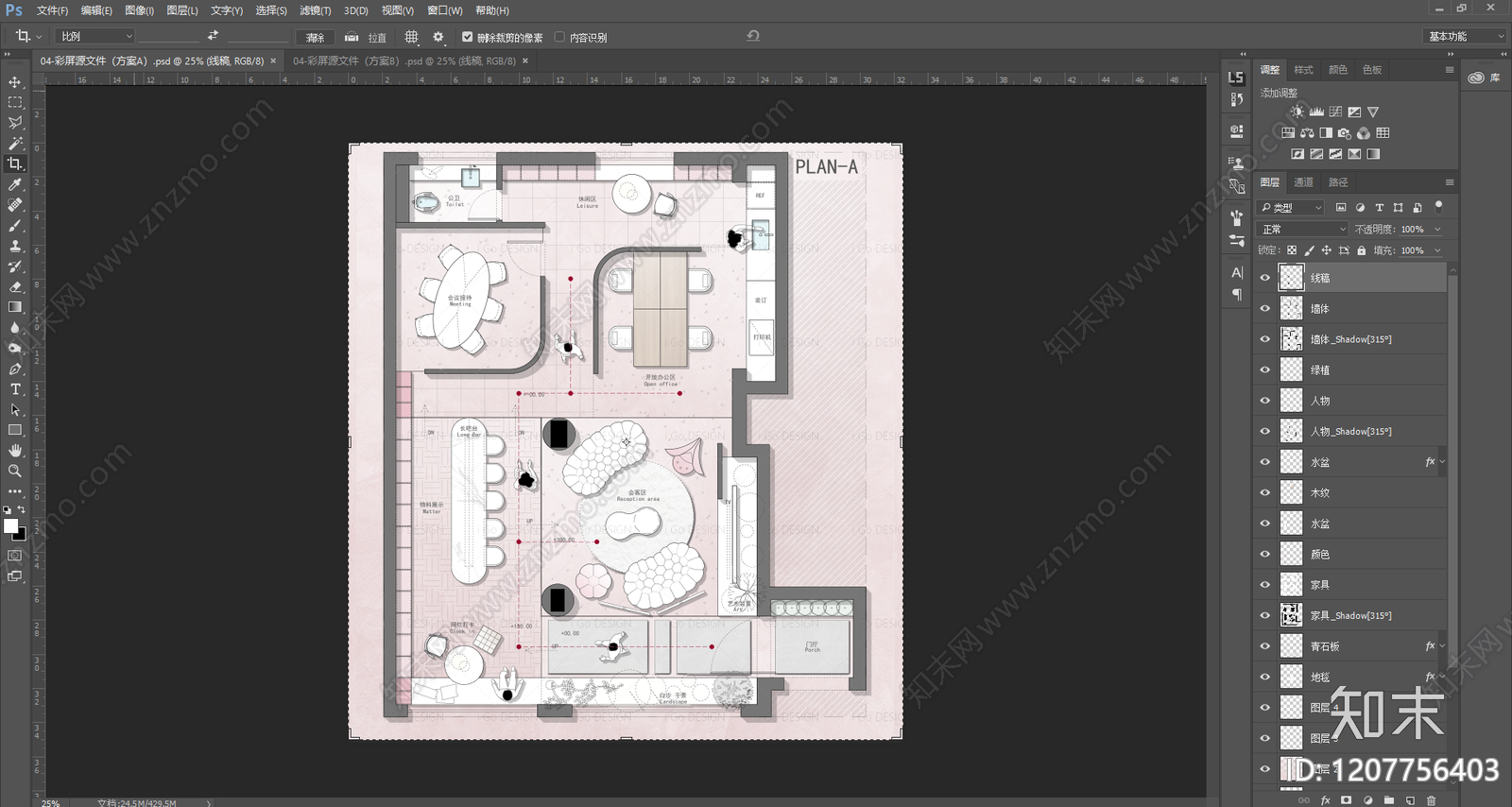Viewport: 1512px width, 807px height.
Task: Switch to the 样式 tab
Action: tap(1304, 70)
